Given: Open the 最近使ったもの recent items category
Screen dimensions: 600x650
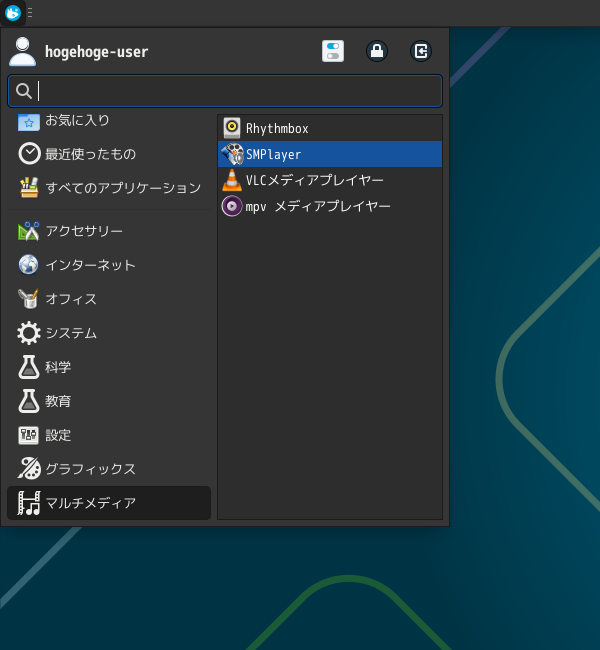Looking at the screenshot, I should (109, 154).
